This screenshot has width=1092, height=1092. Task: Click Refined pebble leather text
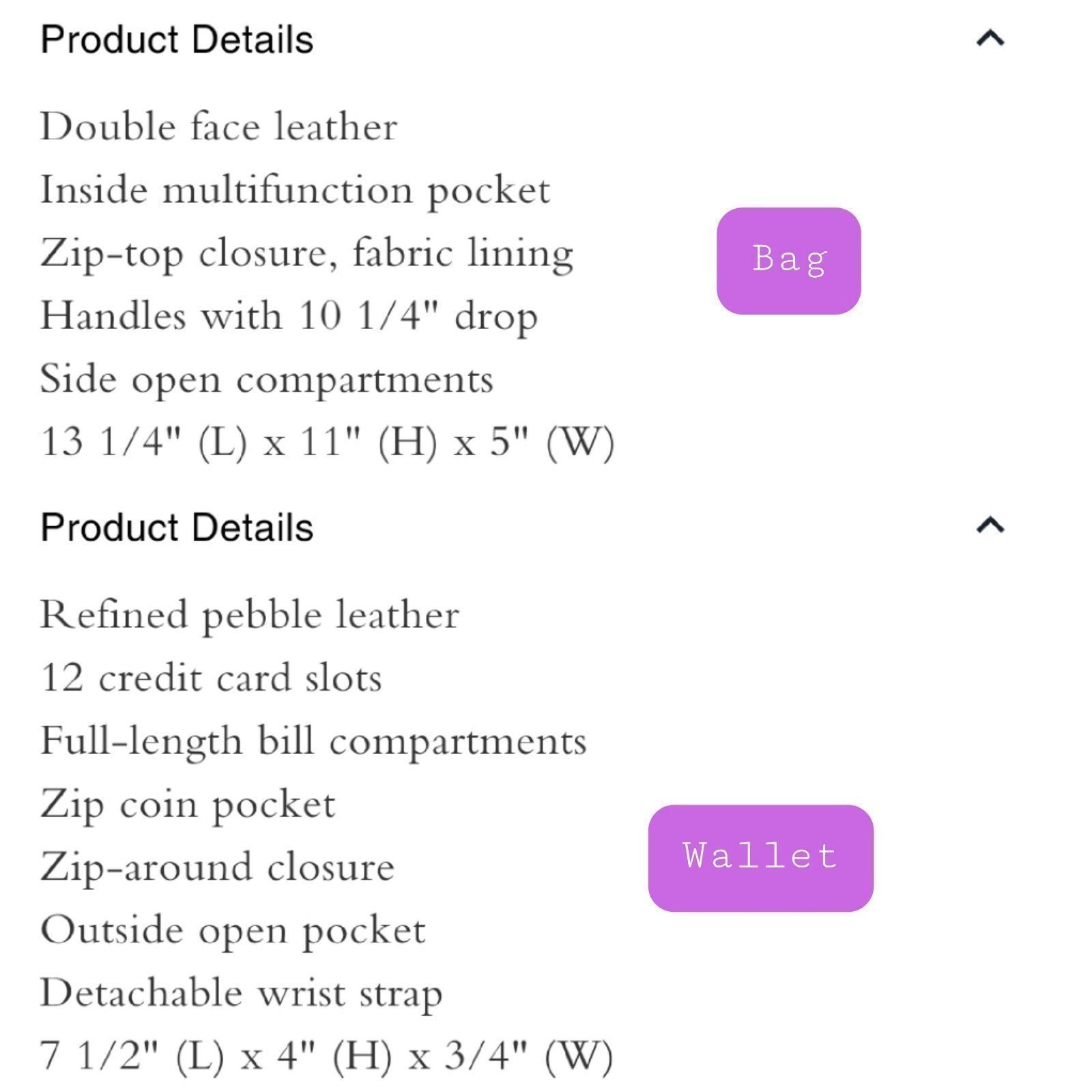tap(250, 616)
